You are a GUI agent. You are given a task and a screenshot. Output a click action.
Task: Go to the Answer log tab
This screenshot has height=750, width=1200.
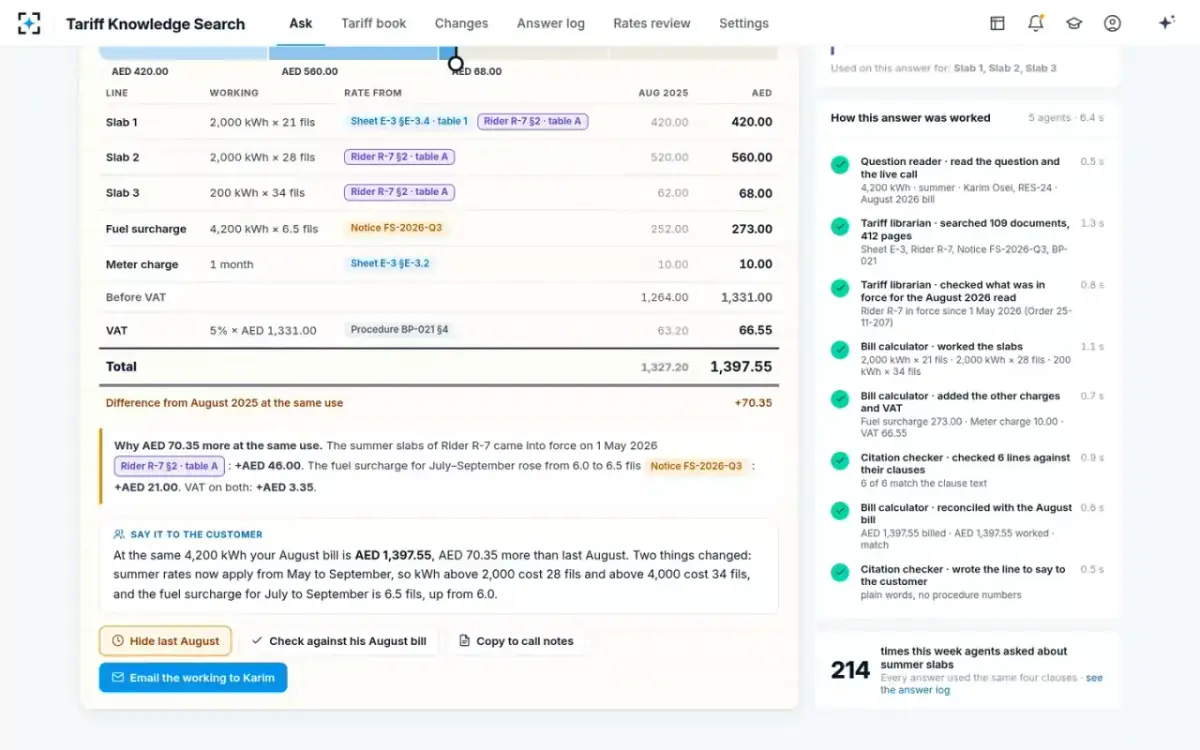tap(551, 23)
